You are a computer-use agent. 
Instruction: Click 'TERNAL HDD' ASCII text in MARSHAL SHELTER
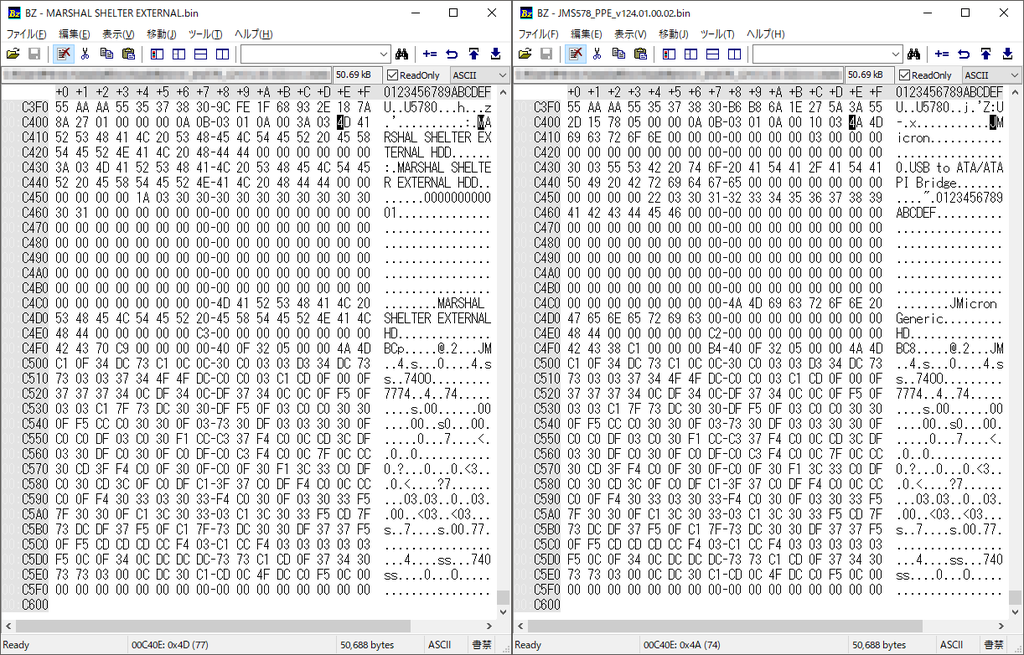coord(418,152)
